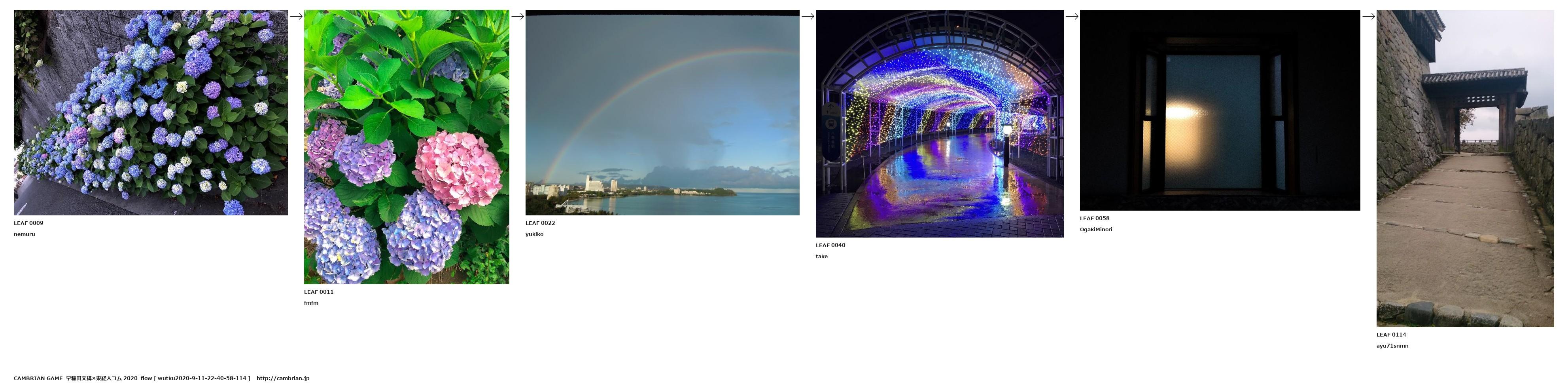Click the arrow after the dark window photo
Viewport: 1568px width, 388px height.
click(1368, 17)
